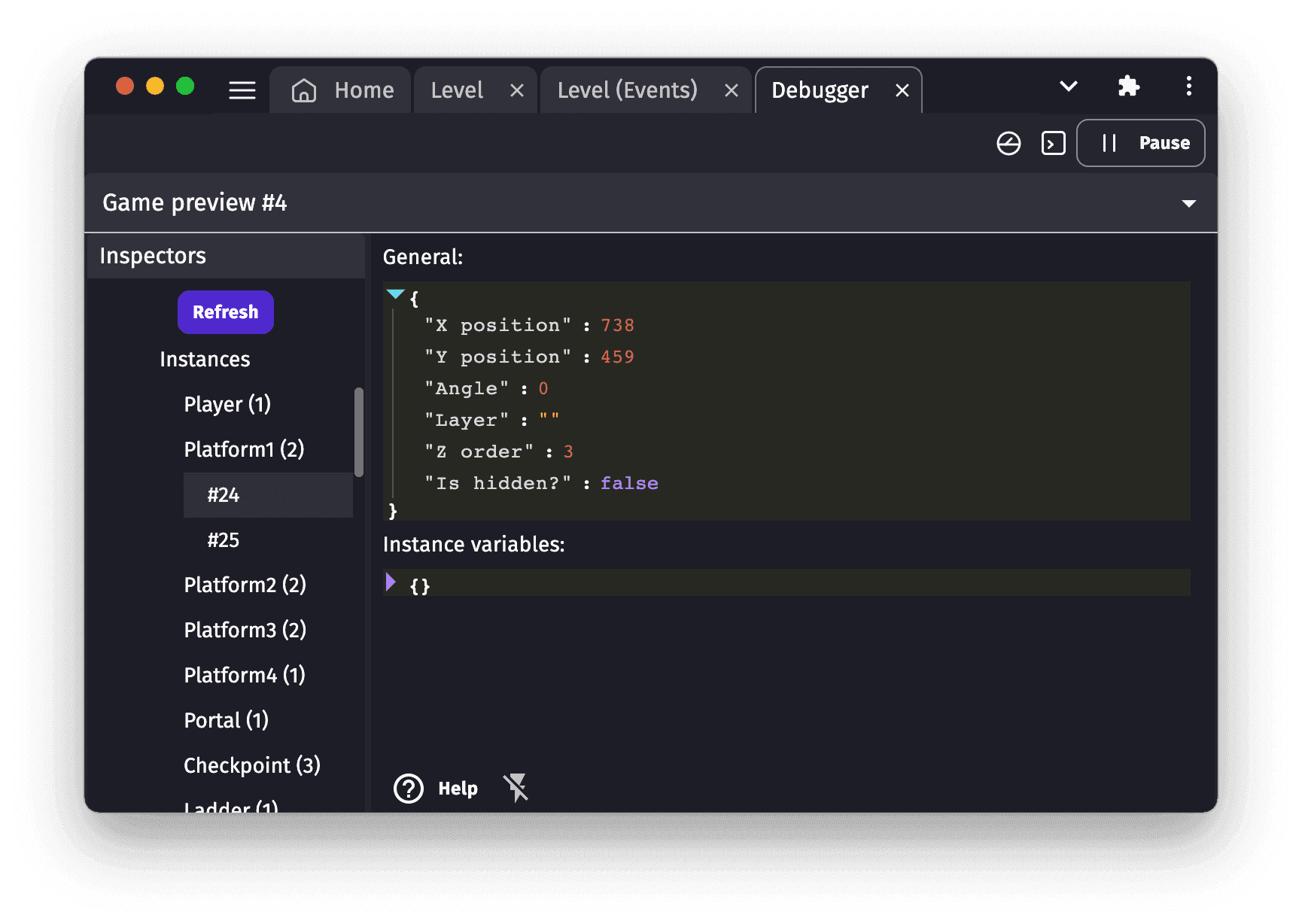Screen dimensions: 1302x924
Task: Close the Level (Events) tab
Action: (x=731, y=91)
